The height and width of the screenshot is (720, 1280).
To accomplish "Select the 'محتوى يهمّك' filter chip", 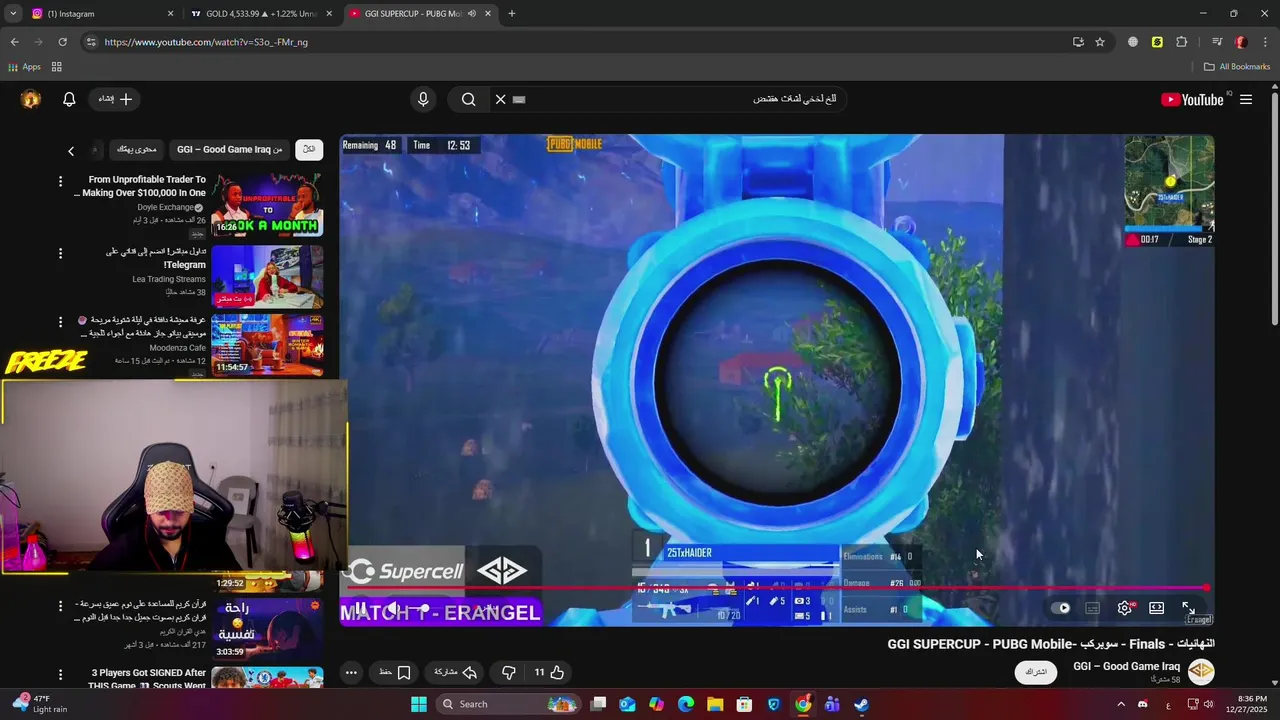I will 136,149.
